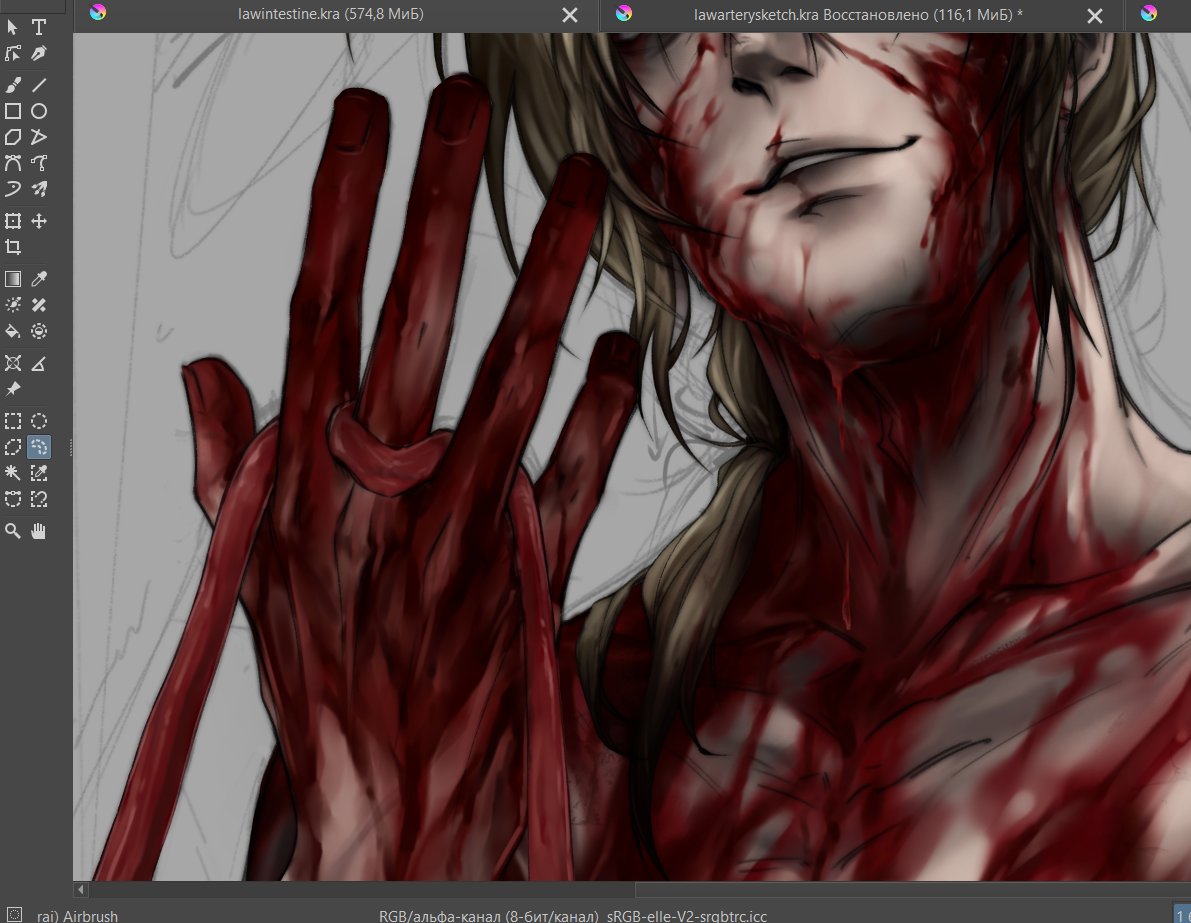This screenshot has width=1191, height=923.
Task: Select the Polyline tool
Action: pyautogui.click(x=39, y=138)
